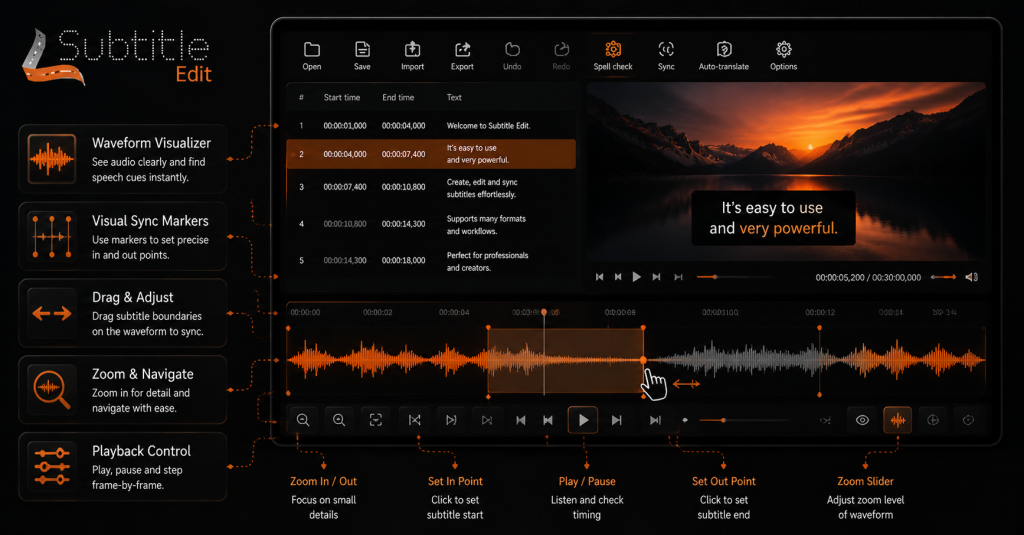
Task: Go to previous frame in the video preview controls
Action: (x=618, y=277)
